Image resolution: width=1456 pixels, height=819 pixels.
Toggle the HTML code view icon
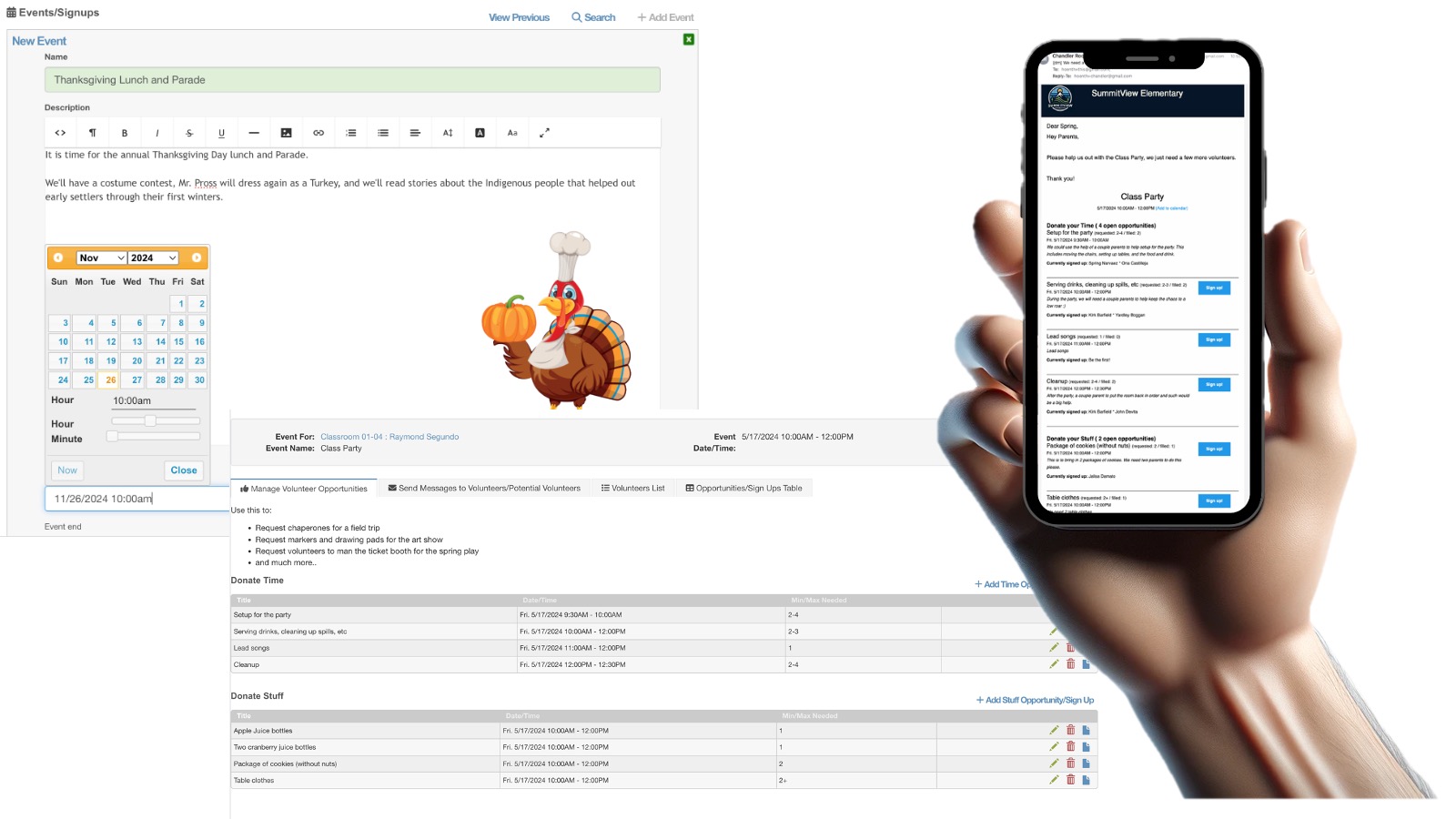(60, 133)
